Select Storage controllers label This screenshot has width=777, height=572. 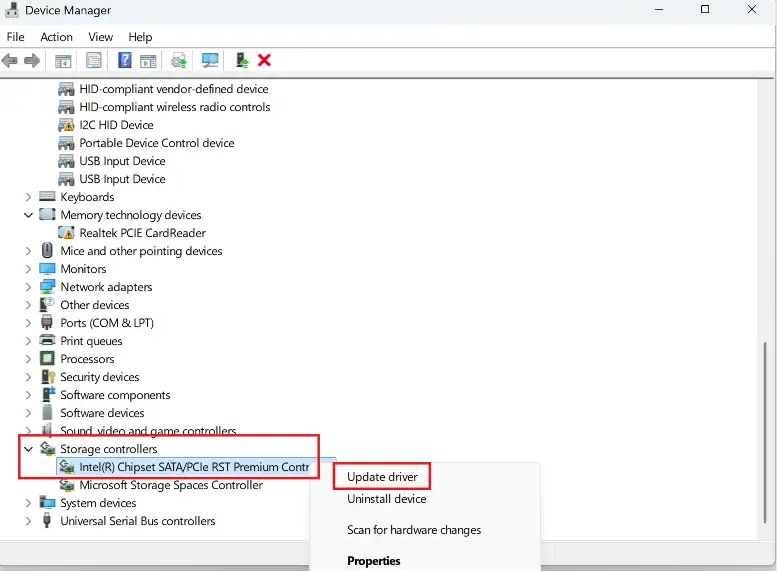click(x=109, y=449)
